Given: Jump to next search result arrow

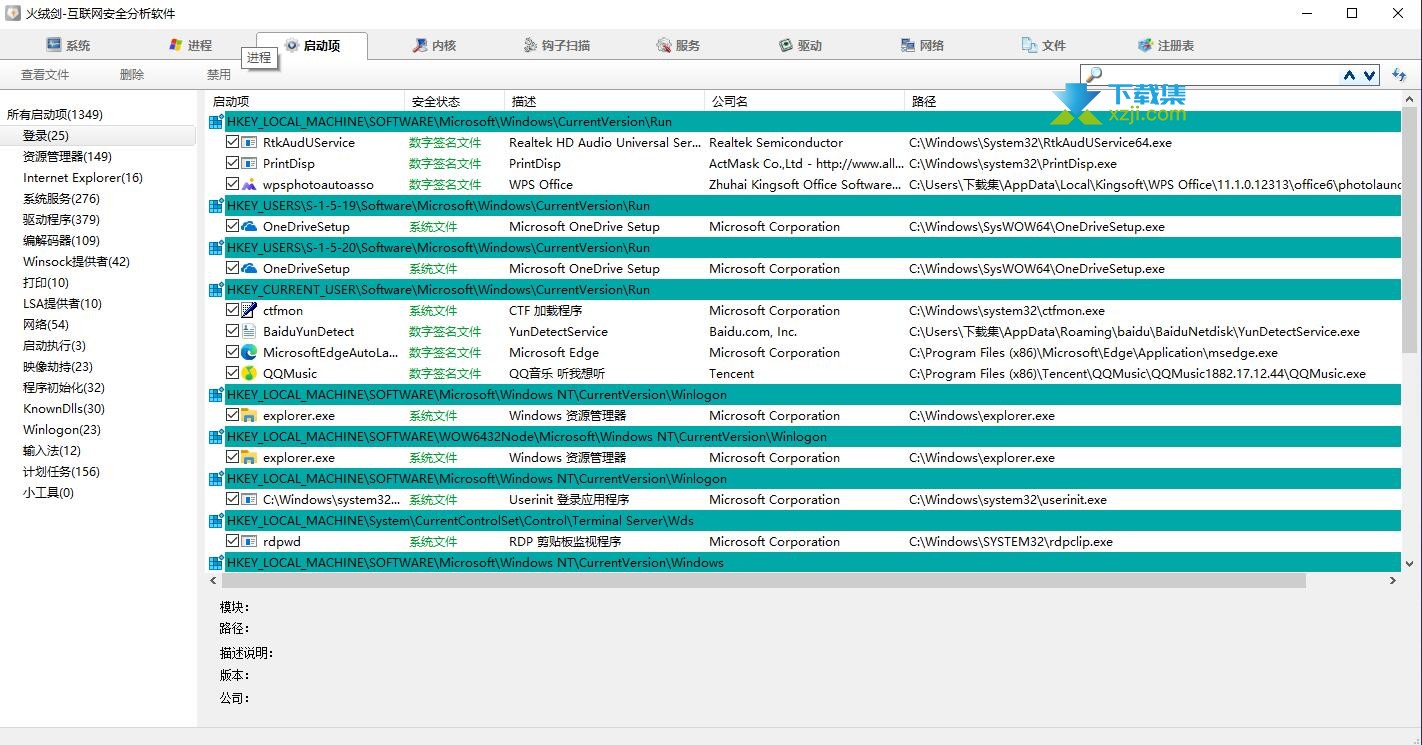Looking at the screenshot, I should click(x=1370, y=75).
